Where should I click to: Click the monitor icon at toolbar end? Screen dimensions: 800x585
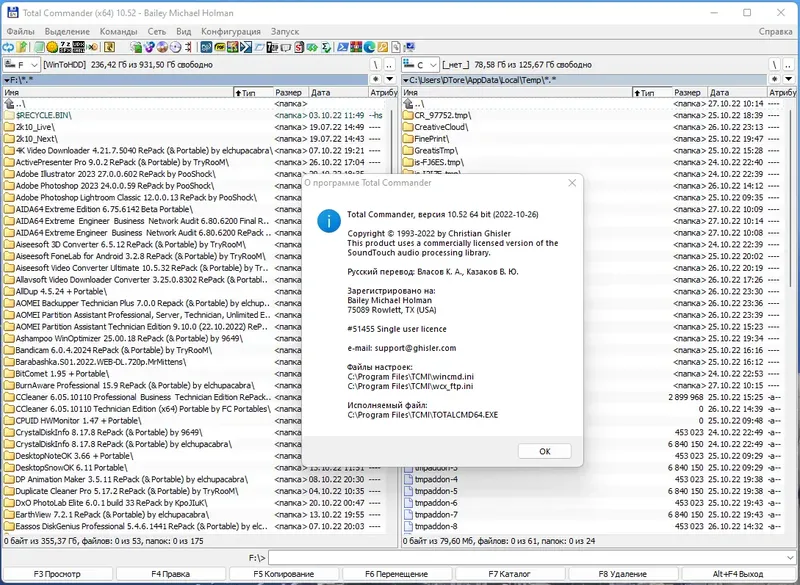point(409,47)
